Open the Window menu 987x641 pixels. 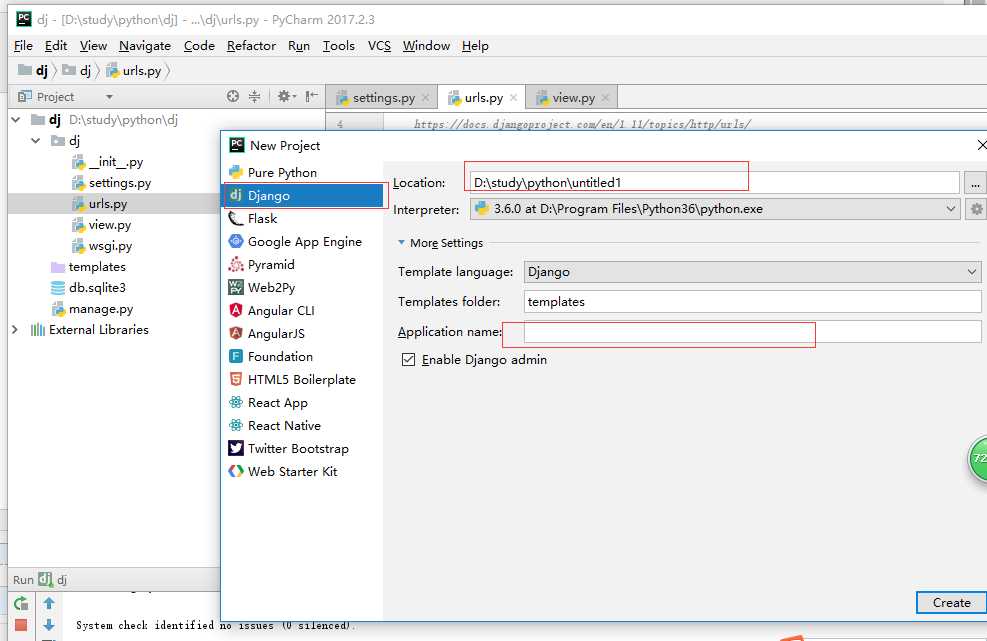click(426, 46)
